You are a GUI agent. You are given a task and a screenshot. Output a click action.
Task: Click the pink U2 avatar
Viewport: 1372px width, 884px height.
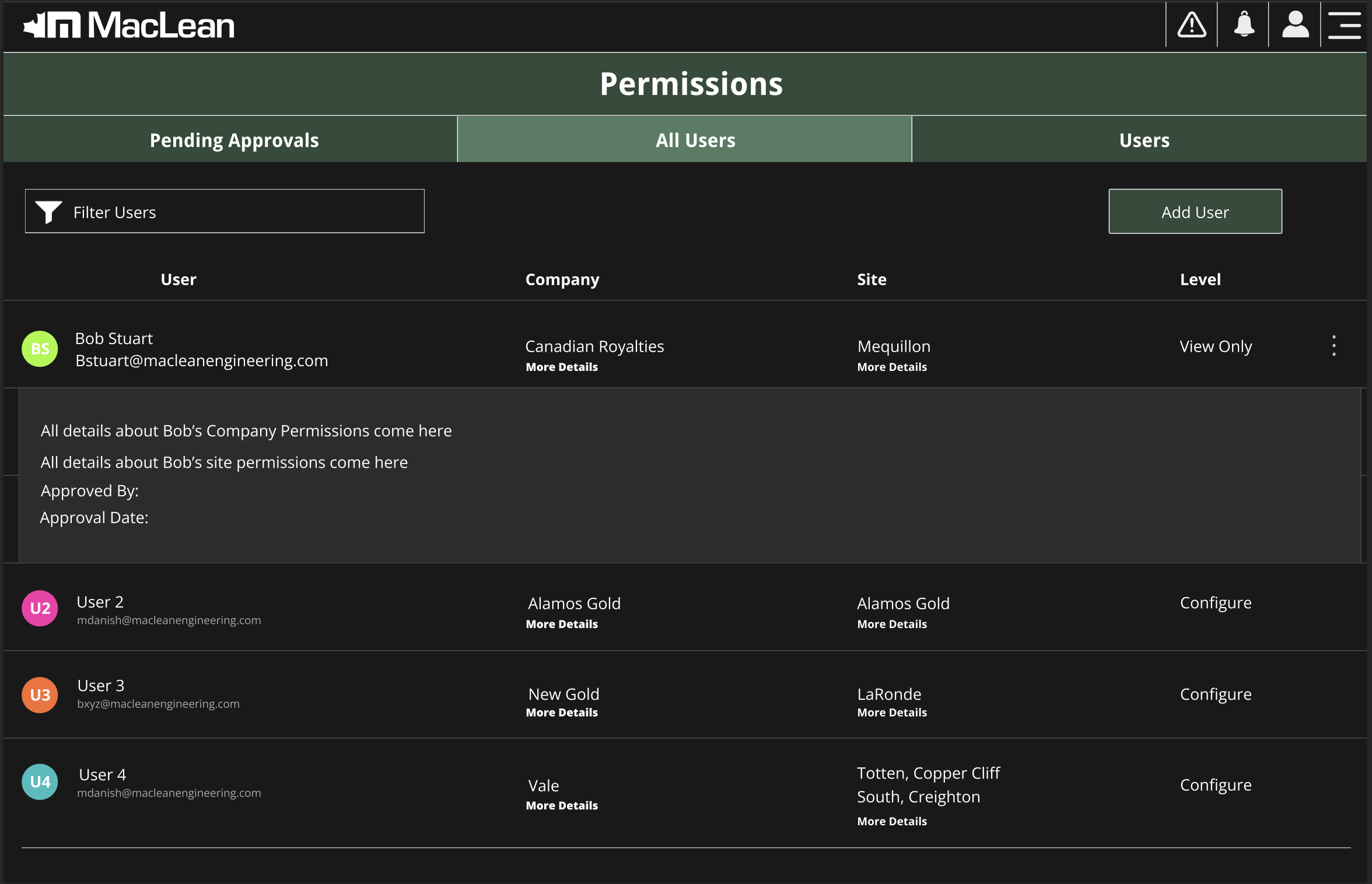click(40, 608)
